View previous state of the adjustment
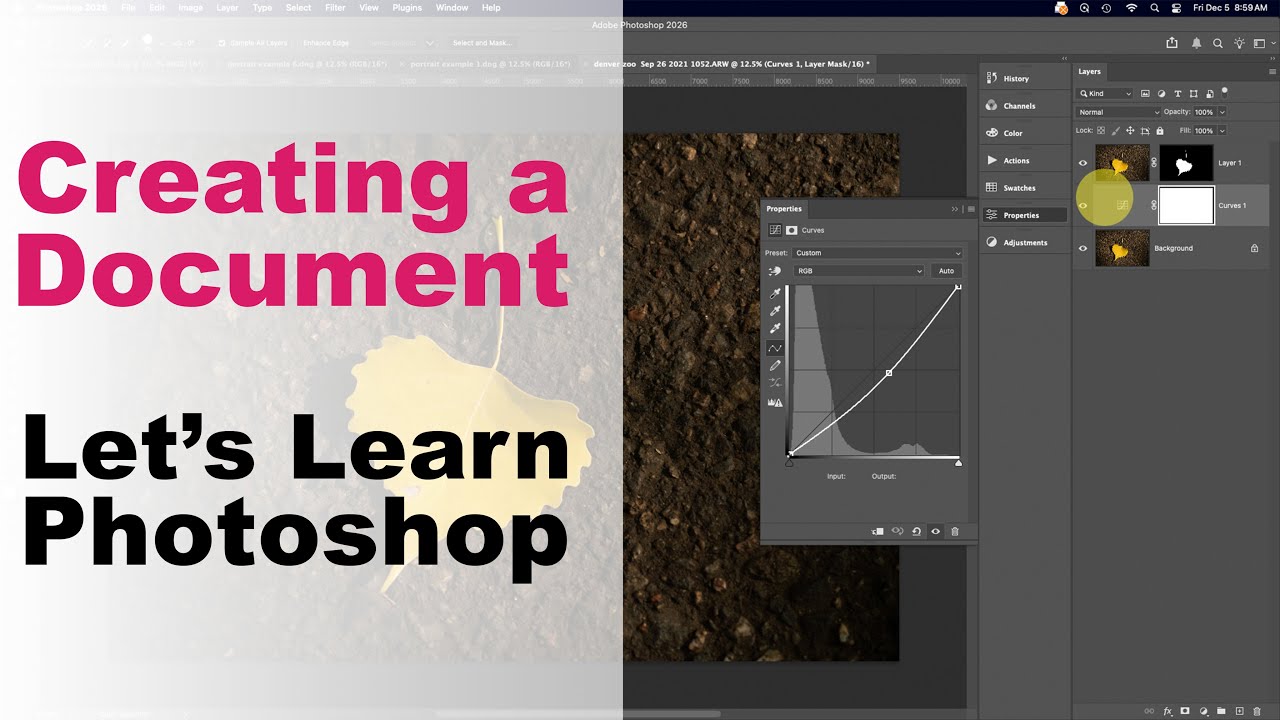1280x720 pixels. point(897,532)
